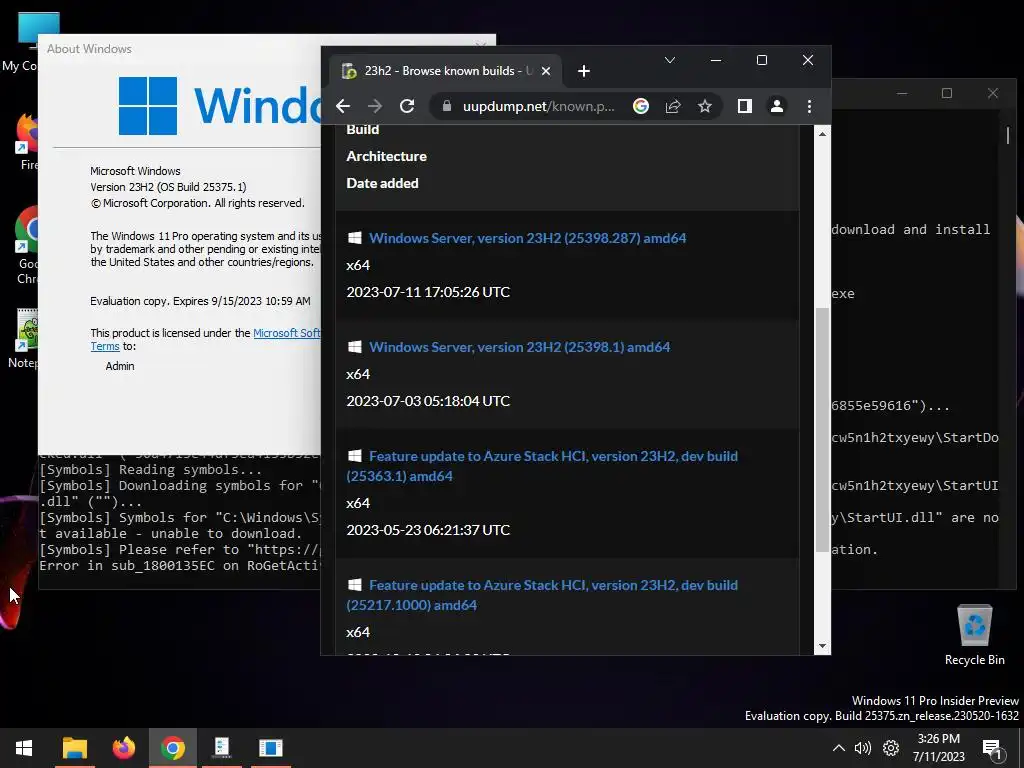
Task: Open site information lock icon
Action: 447,106
